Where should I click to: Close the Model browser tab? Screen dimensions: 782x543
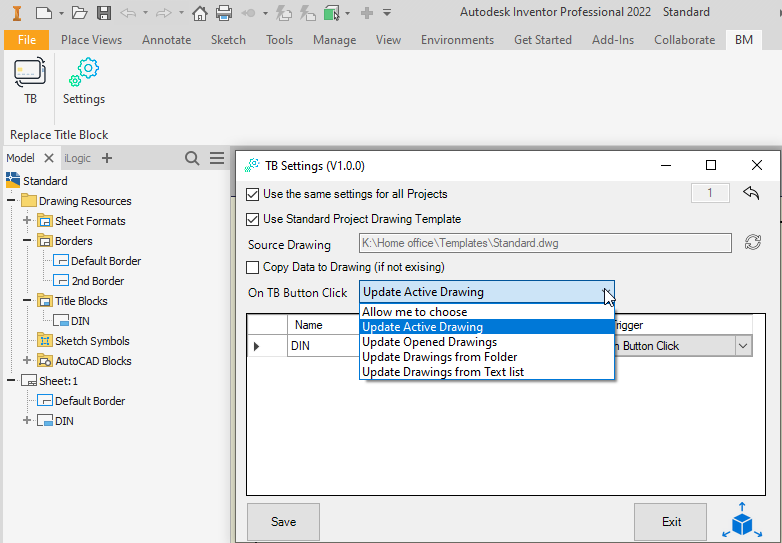point(49,158)
